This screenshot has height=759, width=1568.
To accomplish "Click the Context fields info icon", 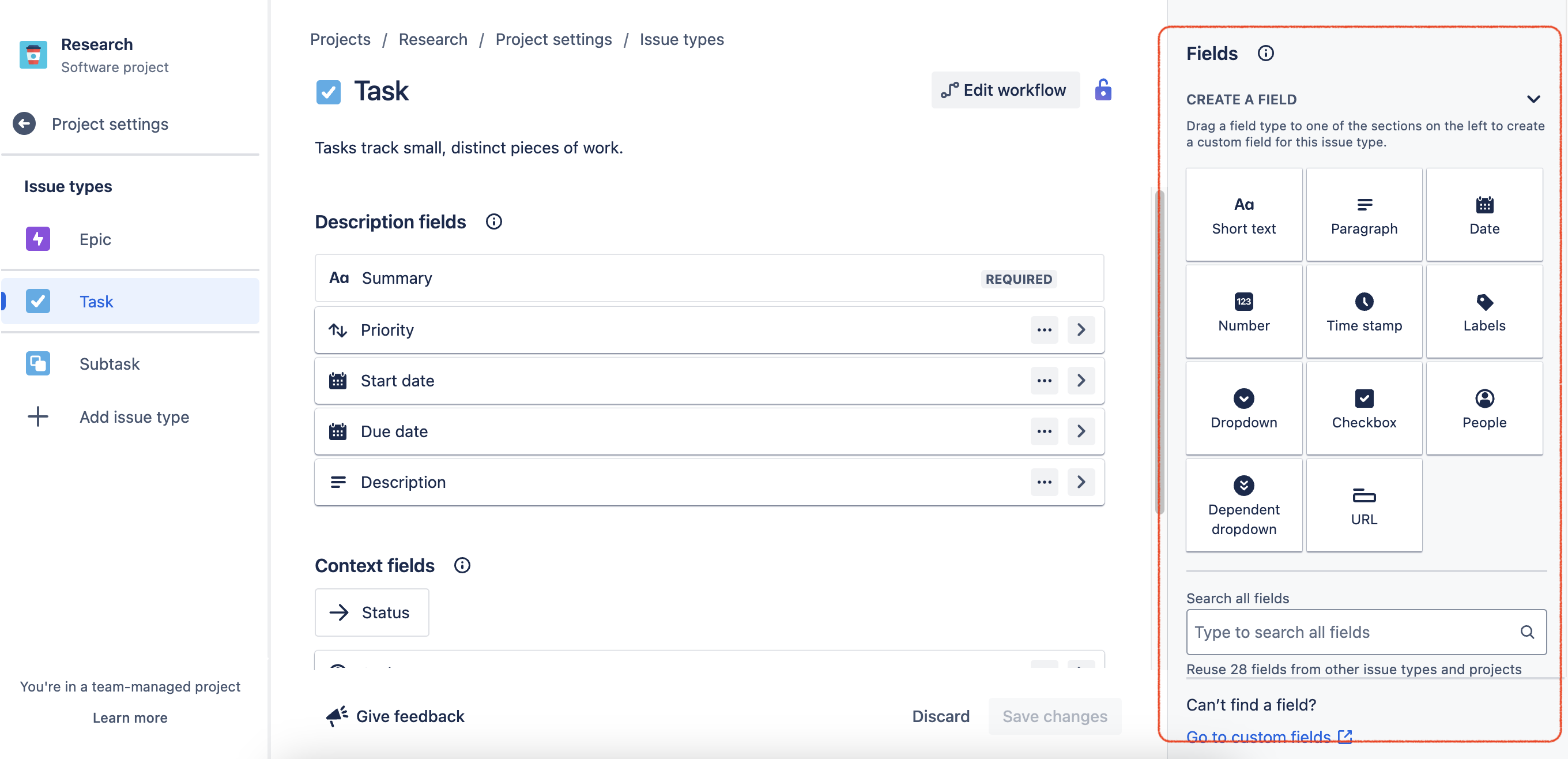I will point(462,565).
